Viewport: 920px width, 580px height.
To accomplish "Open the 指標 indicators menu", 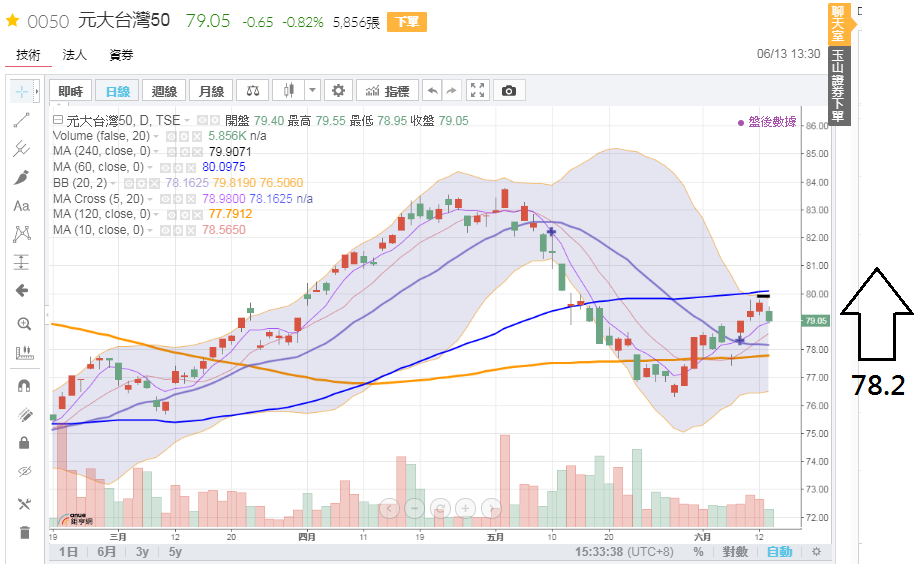I will tap(387, 91).
